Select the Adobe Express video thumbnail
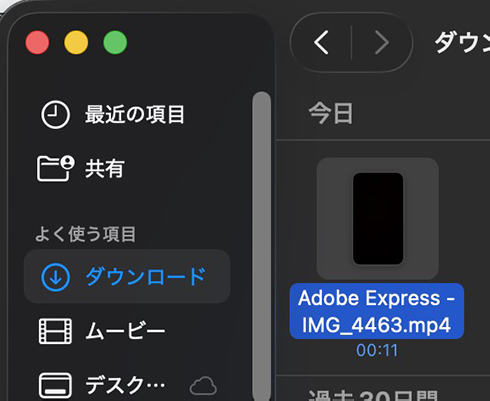This screenshot has height=401, width=490. (x=378, y=218)
